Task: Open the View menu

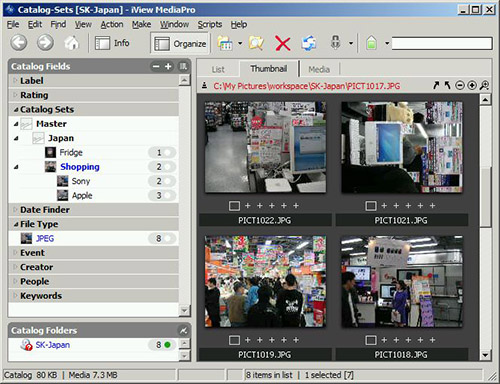Action: click(83, 24)
